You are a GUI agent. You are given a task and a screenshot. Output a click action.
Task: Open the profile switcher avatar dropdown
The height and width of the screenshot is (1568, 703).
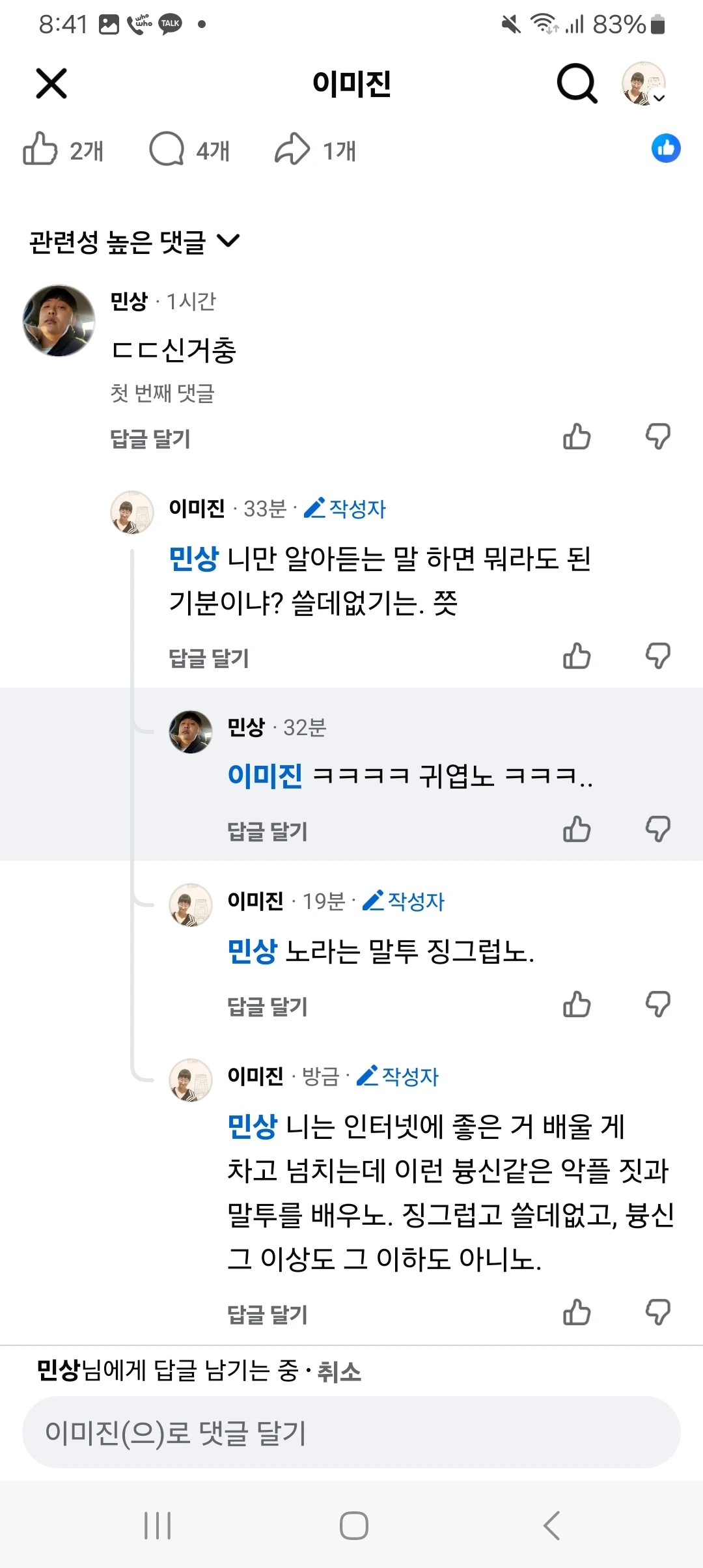pos(644,83)
